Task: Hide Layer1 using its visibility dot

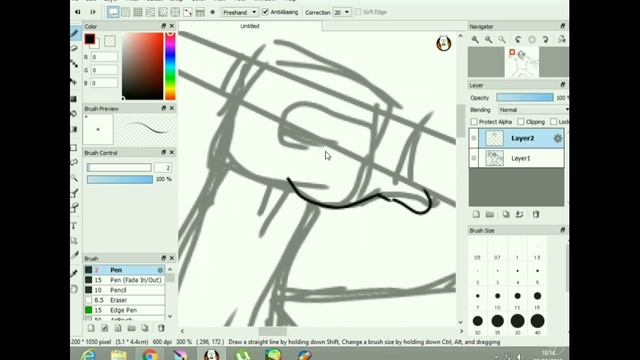Action: pos(474,158)
